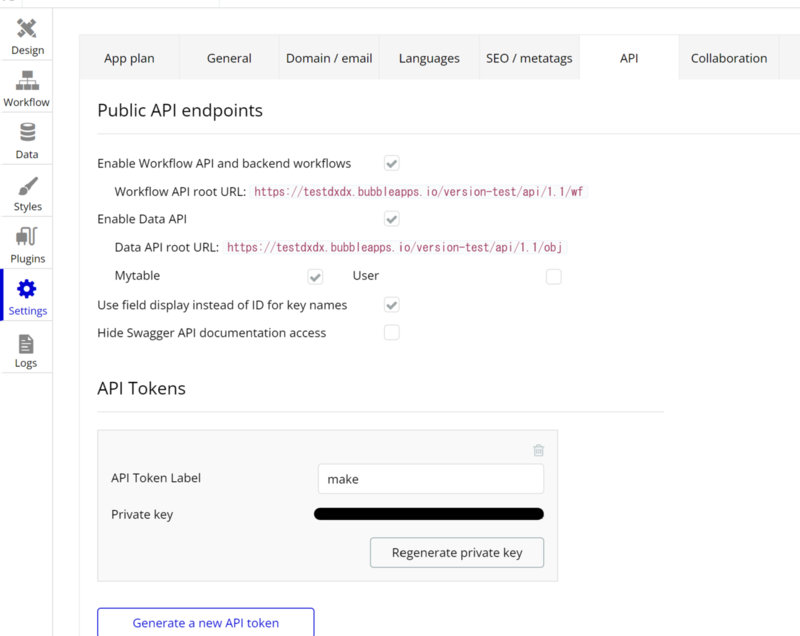Click the Public API endpoints heading
The image size is (800, 636).
point(180,110)
